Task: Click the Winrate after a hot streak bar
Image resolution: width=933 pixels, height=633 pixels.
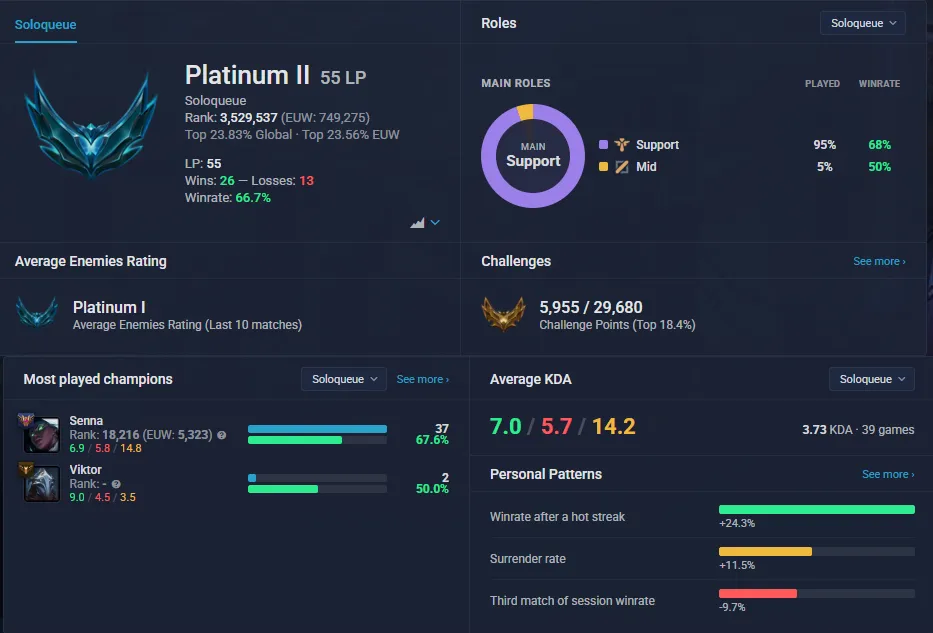Action: [816, 509]
